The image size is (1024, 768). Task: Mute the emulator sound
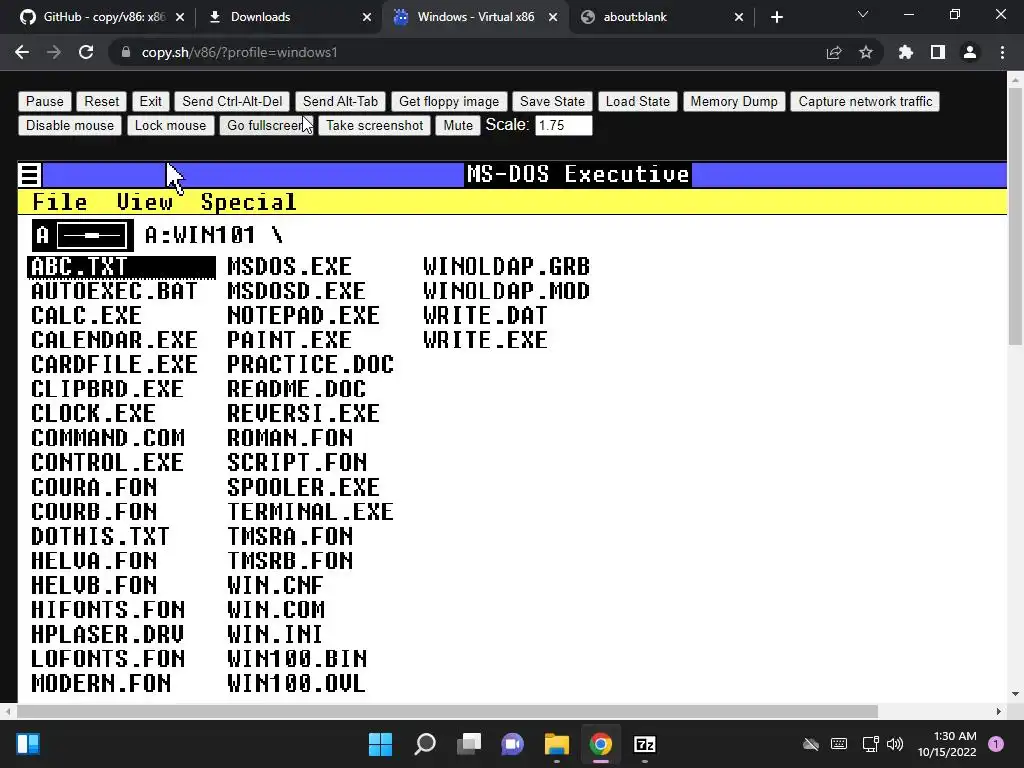tap(458, 125)
